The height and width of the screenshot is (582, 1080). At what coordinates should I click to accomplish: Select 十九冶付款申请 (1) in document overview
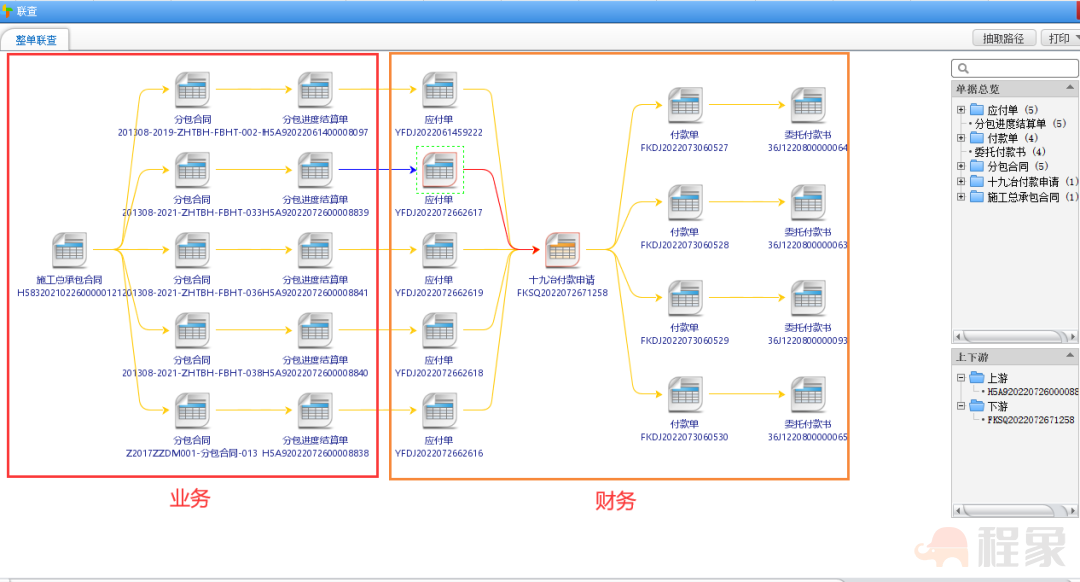coord(1032,182)
